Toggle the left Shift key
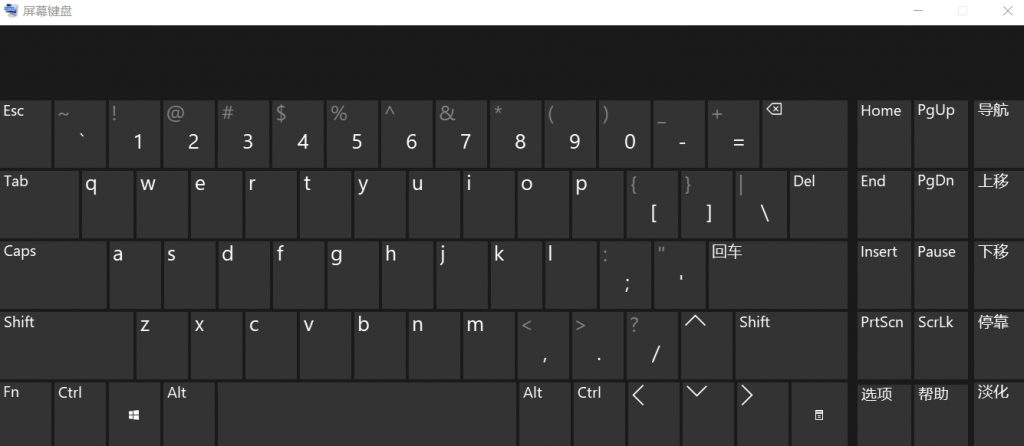This screenshot has width=1024, height=446. pyautogui.click(x=67, y=345)
